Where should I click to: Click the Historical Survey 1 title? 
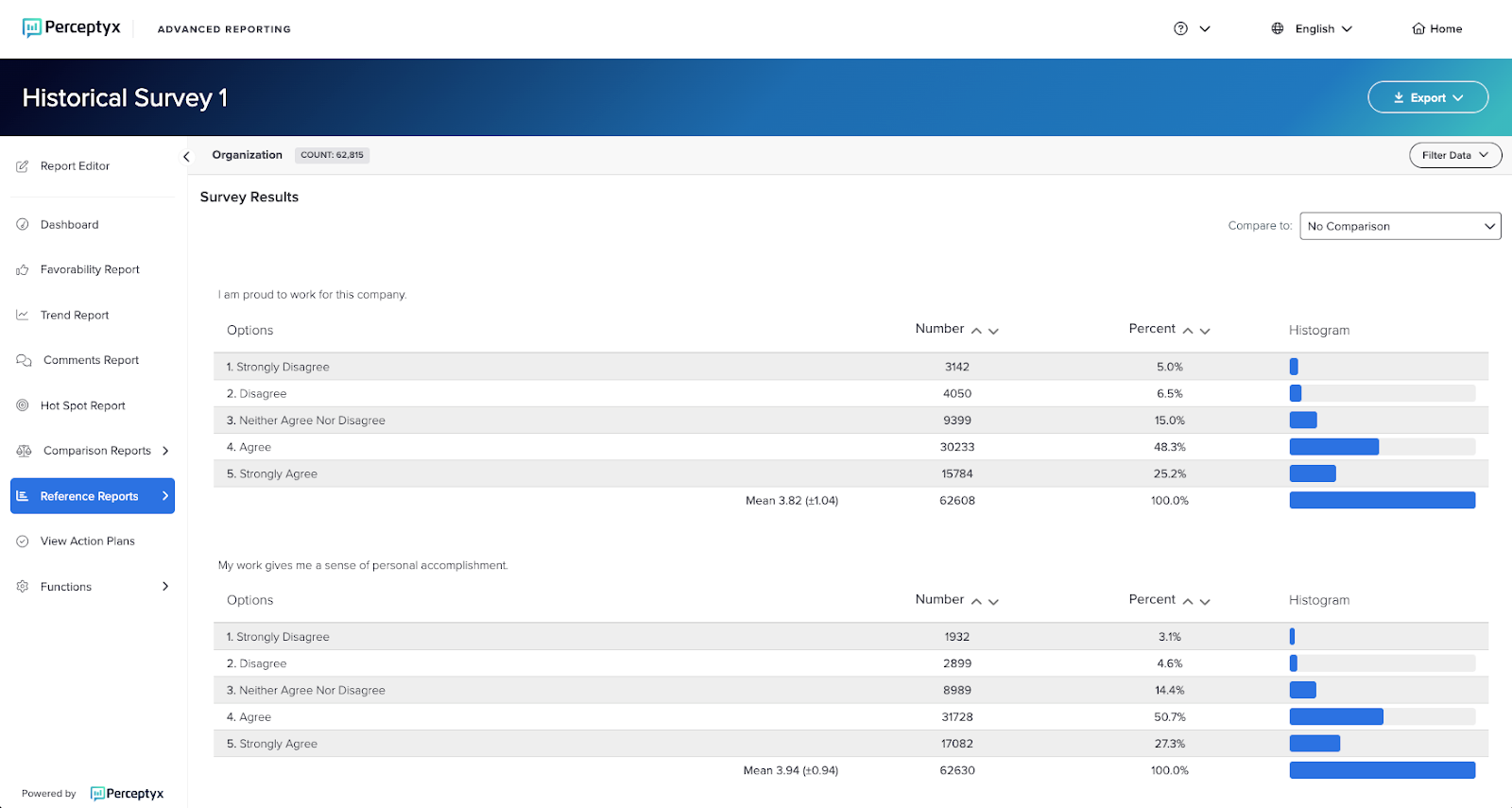tap(125, 98)
